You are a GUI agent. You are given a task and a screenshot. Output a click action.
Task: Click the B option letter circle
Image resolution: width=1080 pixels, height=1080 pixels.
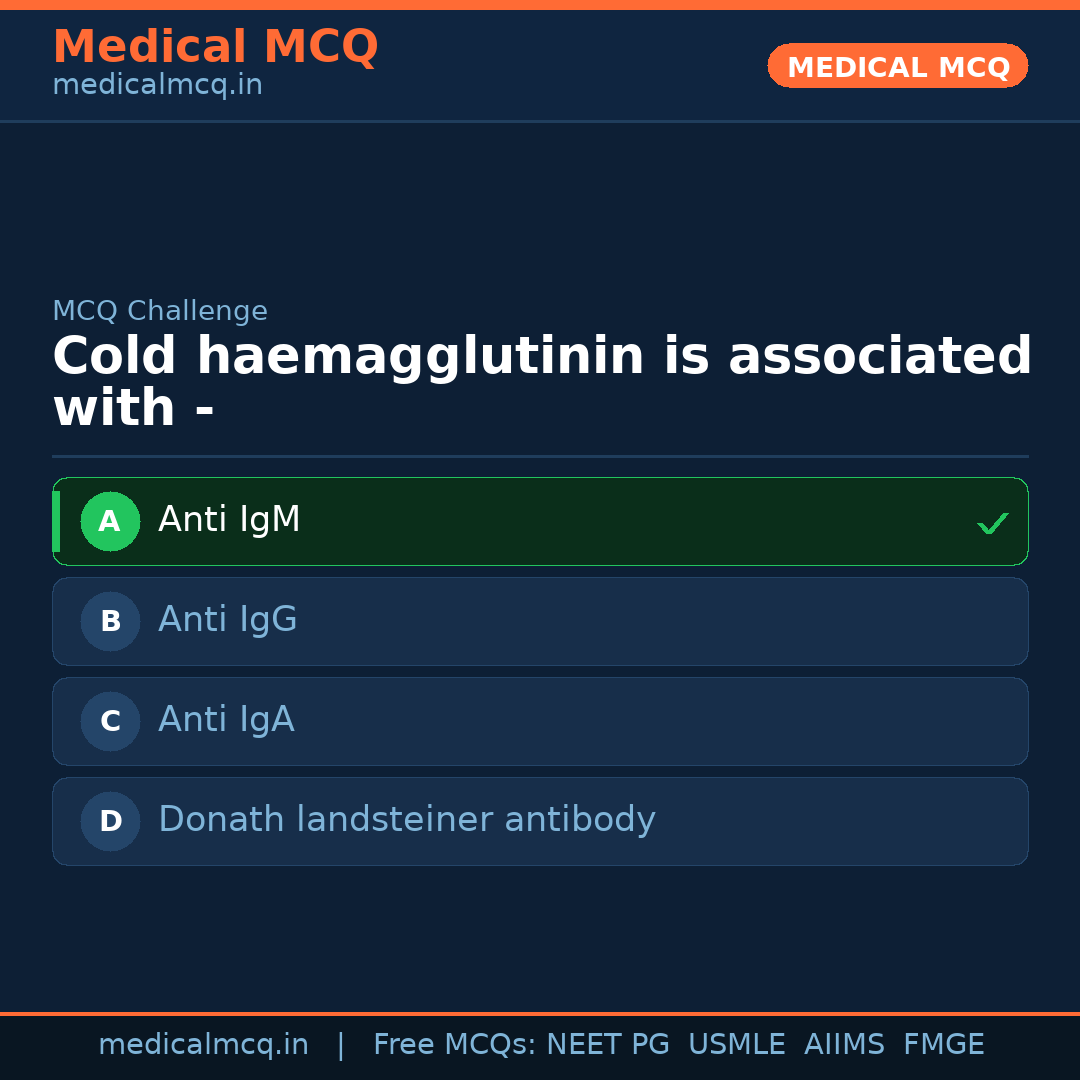[110, 621]
